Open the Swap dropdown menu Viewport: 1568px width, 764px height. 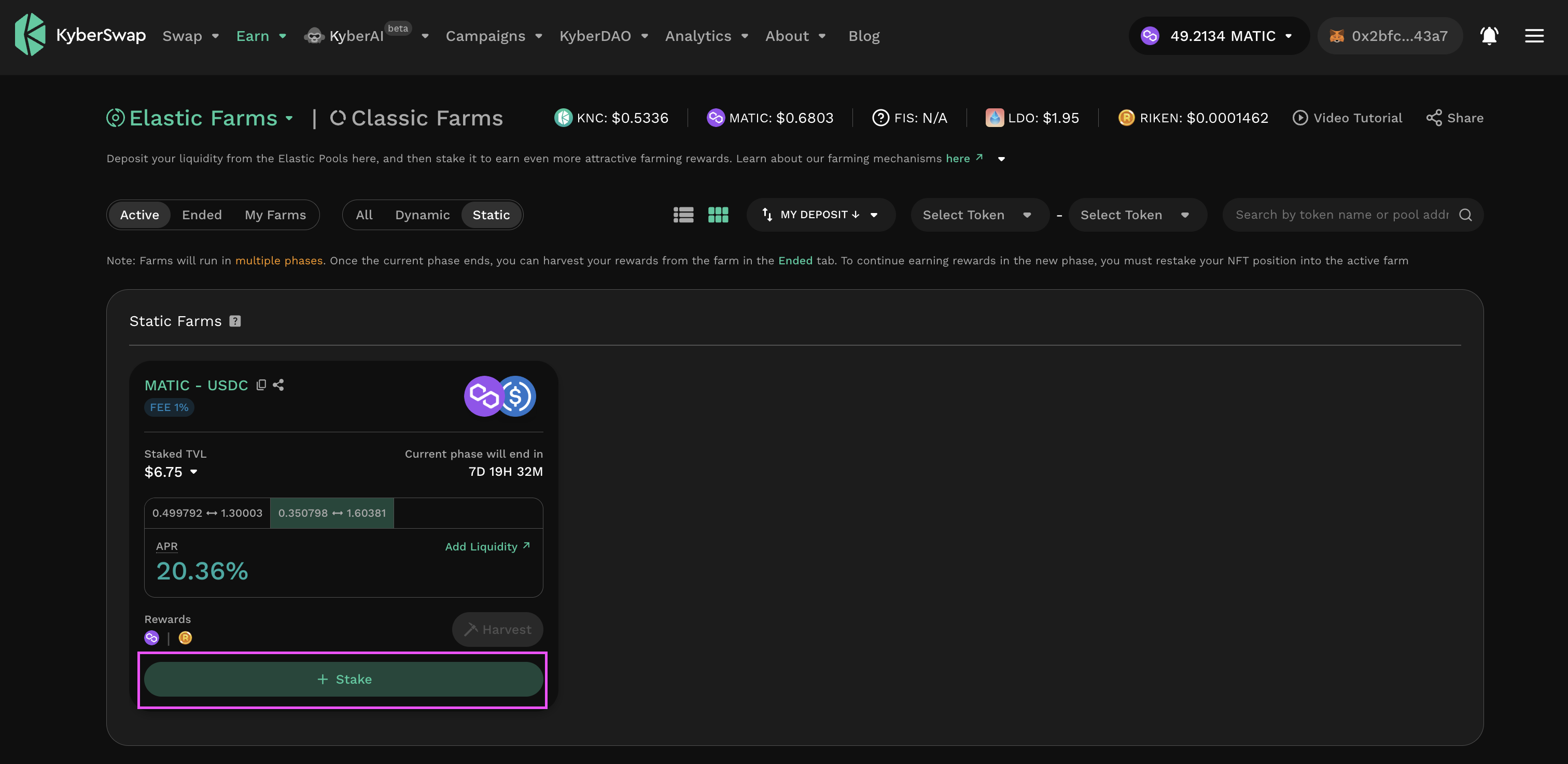[x=190, y=36]
